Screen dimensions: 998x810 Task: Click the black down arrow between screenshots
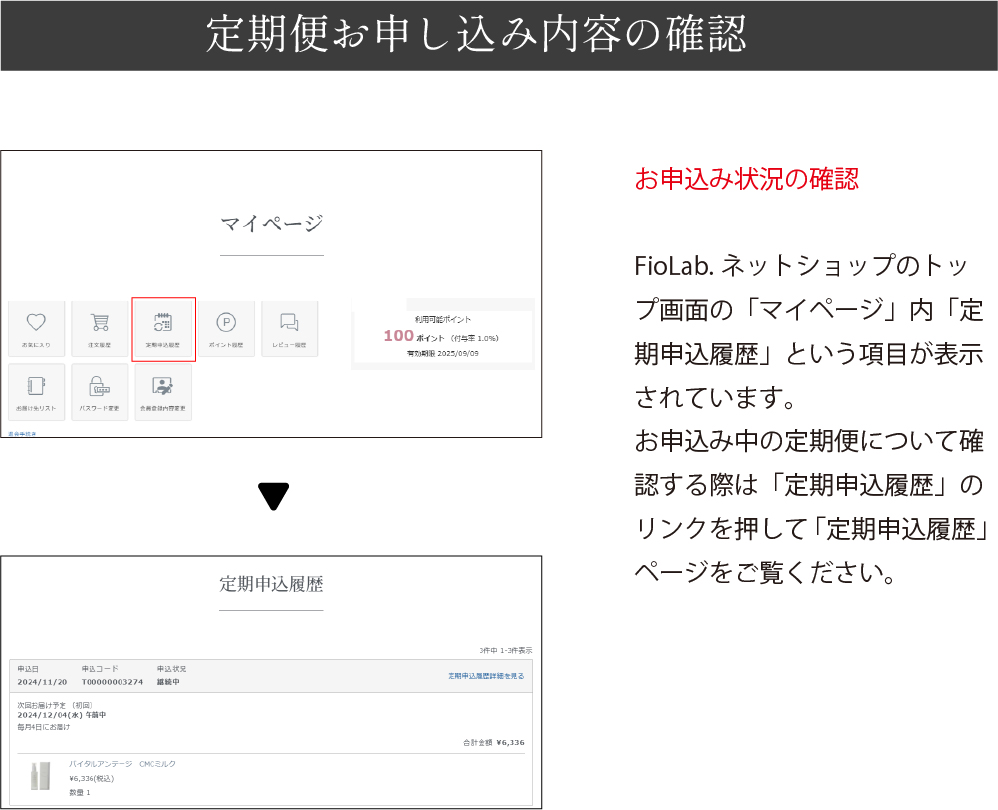(x=273, y=496)
